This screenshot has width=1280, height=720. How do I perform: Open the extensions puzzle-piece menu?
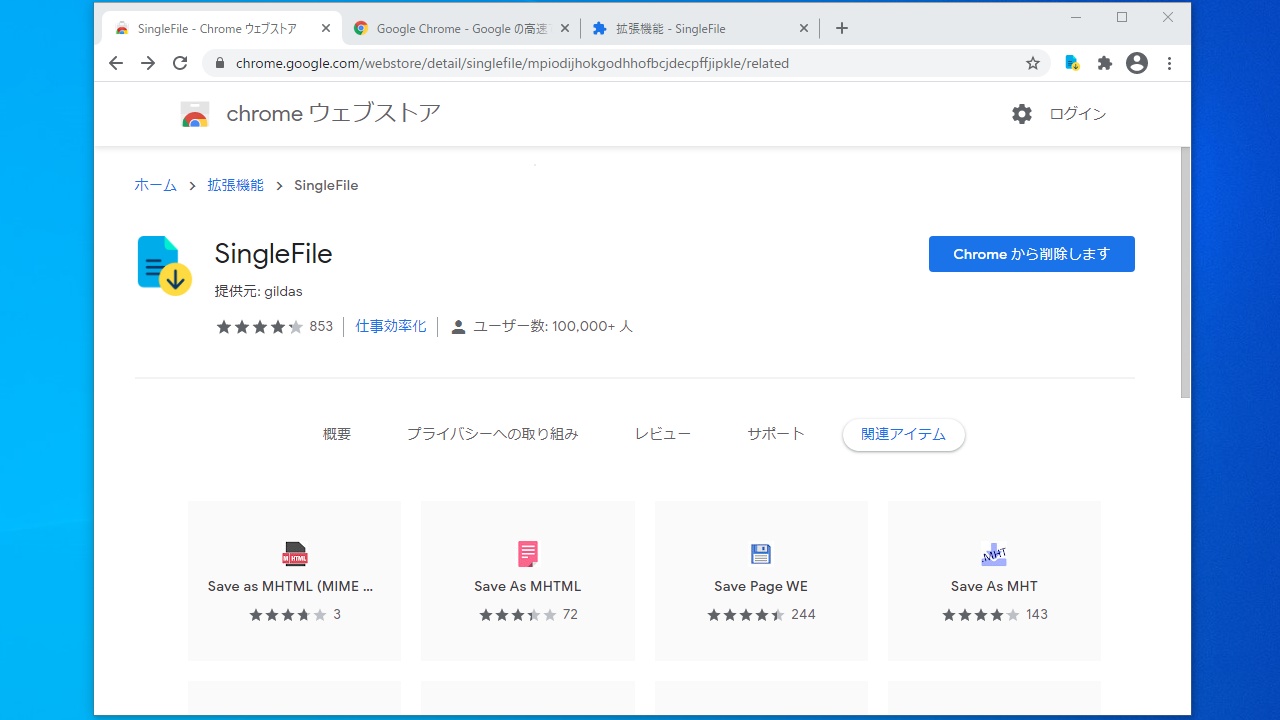pos(1104,63)
